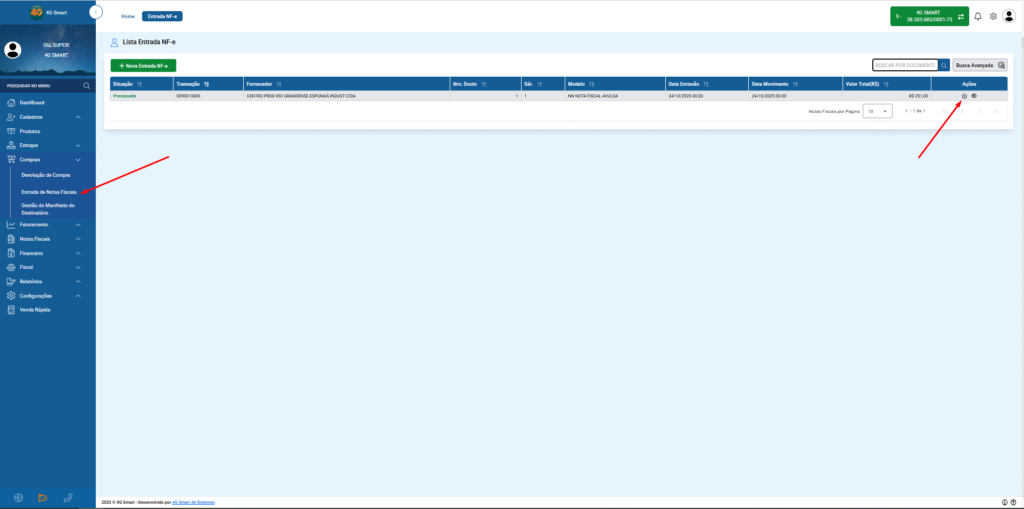This screenshot has height=509, width=1024.
Task: Open the gear action for the Processada row
Action: pos(965,96)
